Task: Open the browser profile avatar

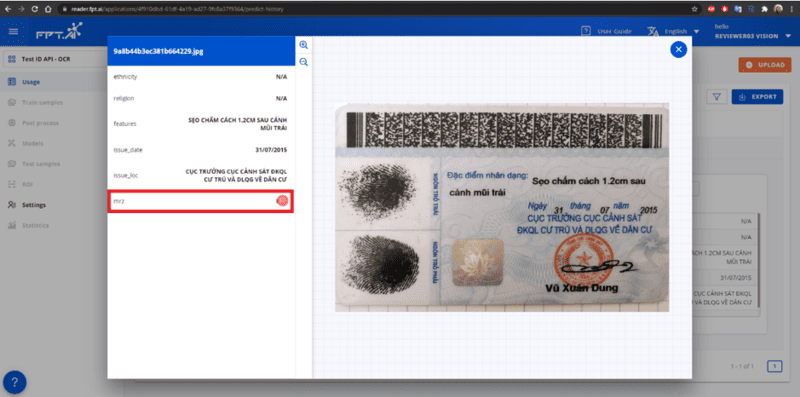Action: pyautogui.click(x=778, y=9)
